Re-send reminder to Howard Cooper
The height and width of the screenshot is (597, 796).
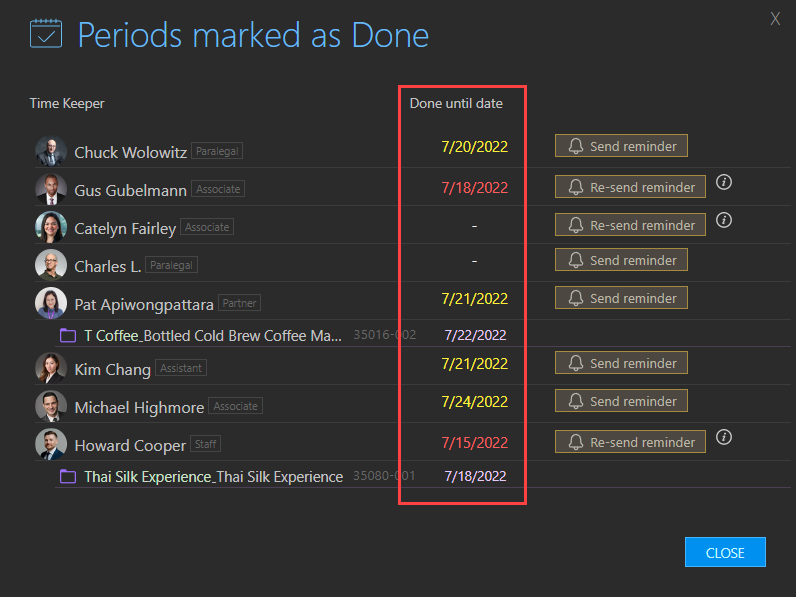pyautogui.click(x=630, y=442)
